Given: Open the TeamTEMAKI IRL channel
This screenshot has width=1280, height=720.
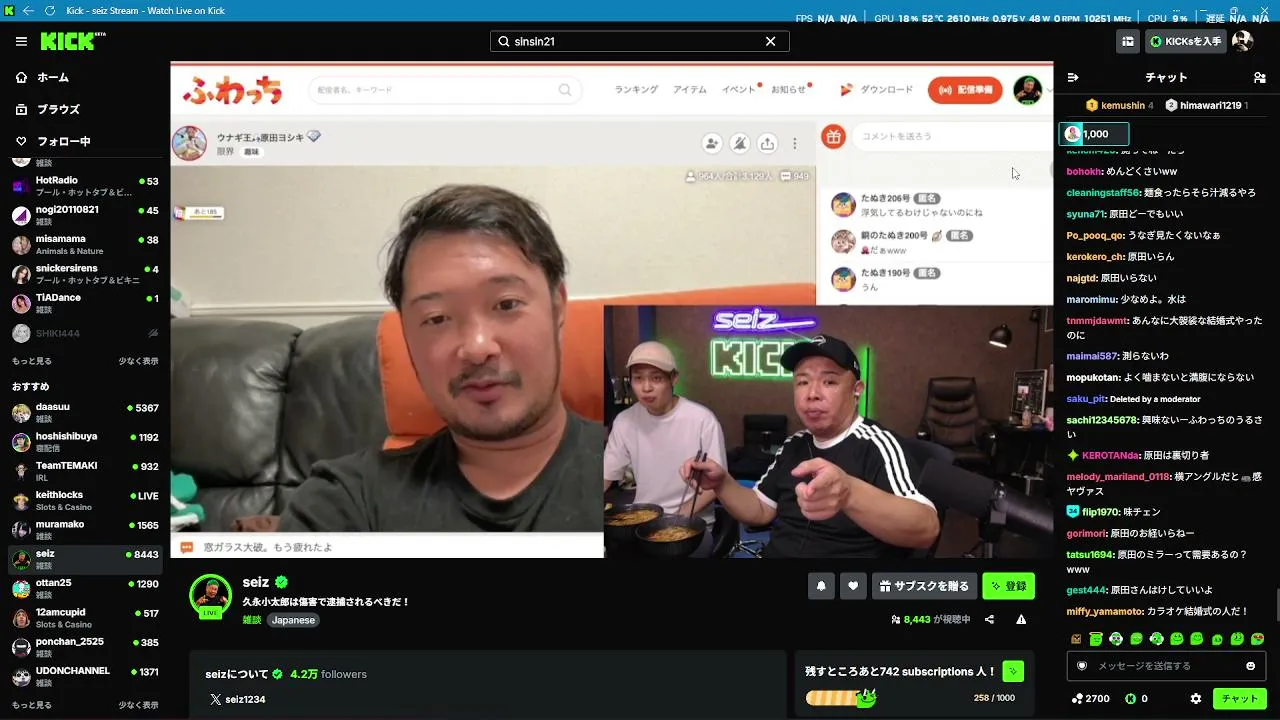Looking at the screenshot, I should (85, 471).
